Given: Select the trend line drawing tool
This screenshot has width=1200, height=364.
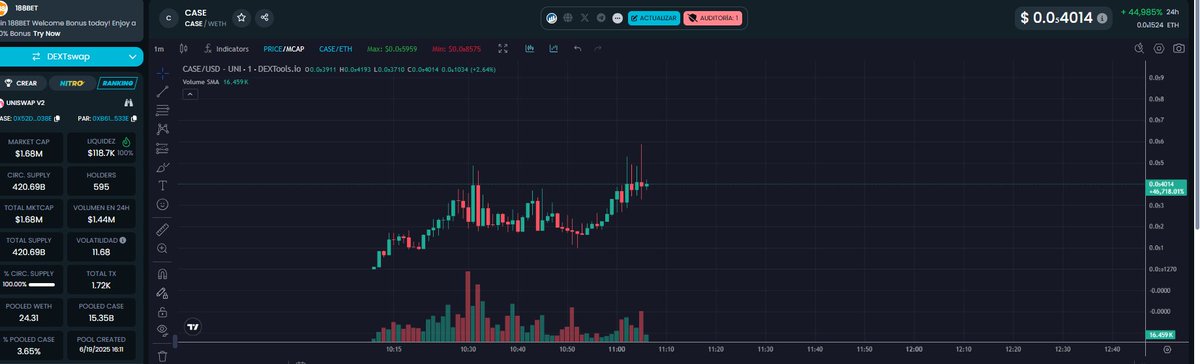Looking at the screenshot, I should pyautogui.click(x=162, y=91).
